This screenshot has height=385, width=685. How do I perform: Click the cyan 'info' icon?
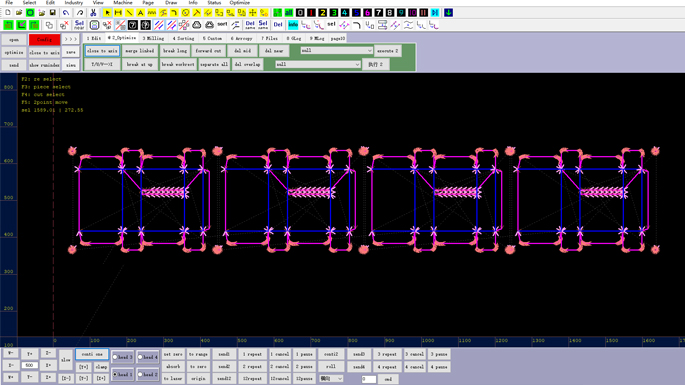pyautogui.click(x=293, y=25)
